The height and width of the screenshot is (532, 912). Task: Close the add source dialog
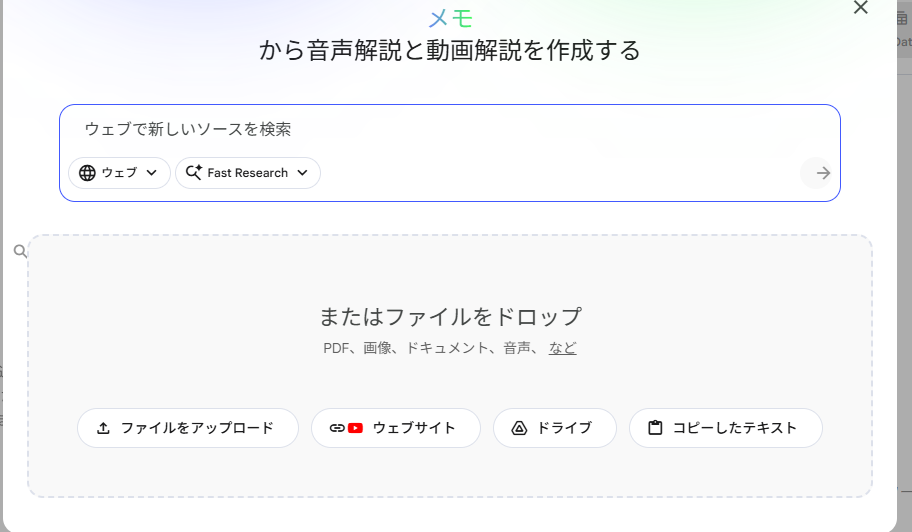[860, 8]
